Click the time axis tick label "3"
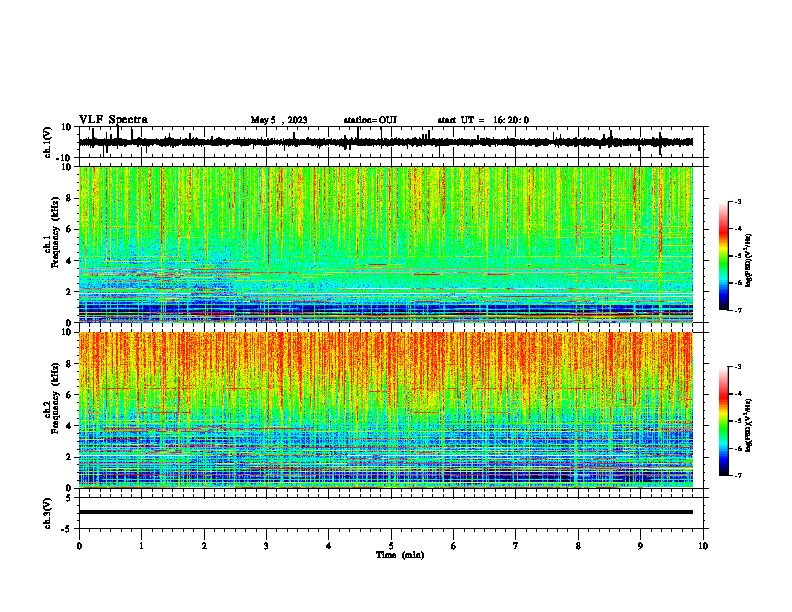The height and width of the screenshot is (612, 792). [x=266, y=546]
